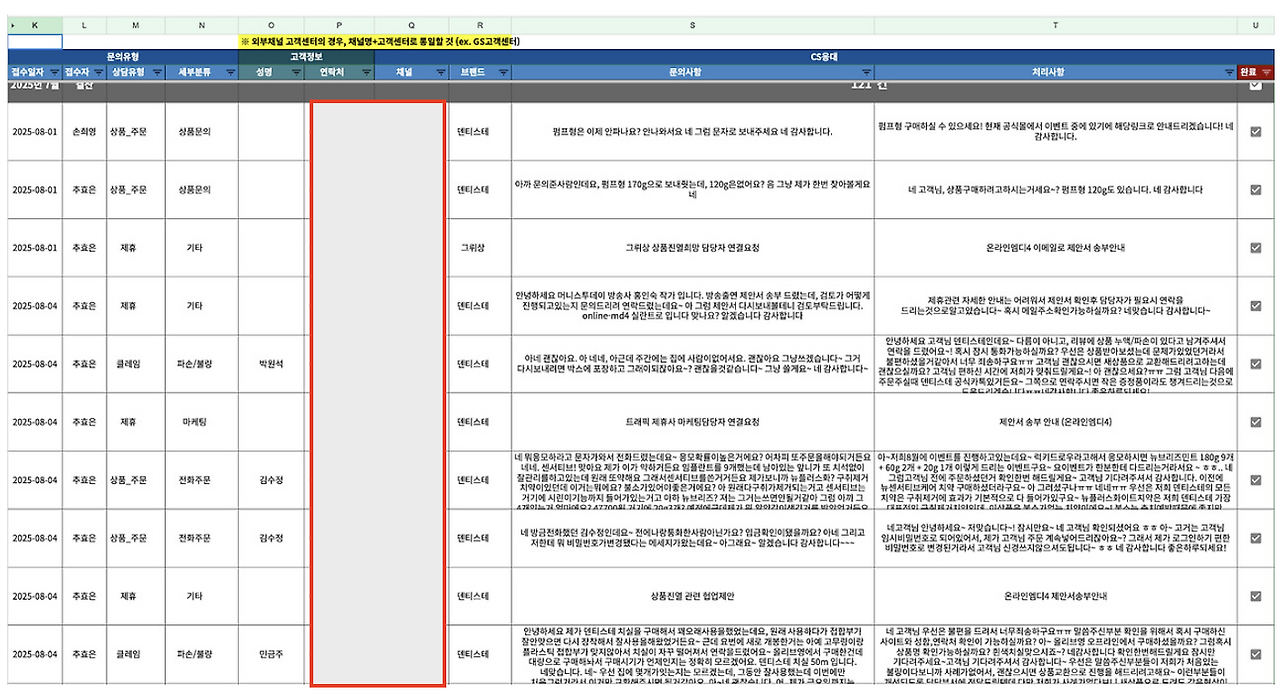Uncheck 완료 for the 손희영 상품문의 row
This screenshot has height=693, width=1280.
(x=1255, y=131)
